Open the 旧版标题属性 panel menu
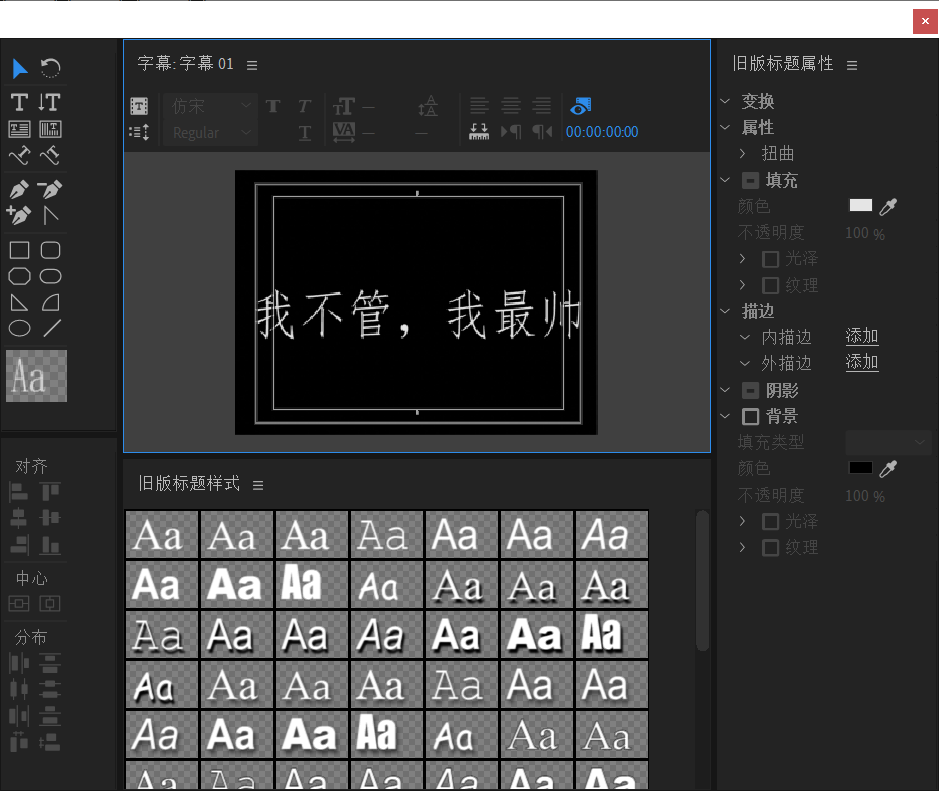The image size is (939, 791). pos(852,65)
